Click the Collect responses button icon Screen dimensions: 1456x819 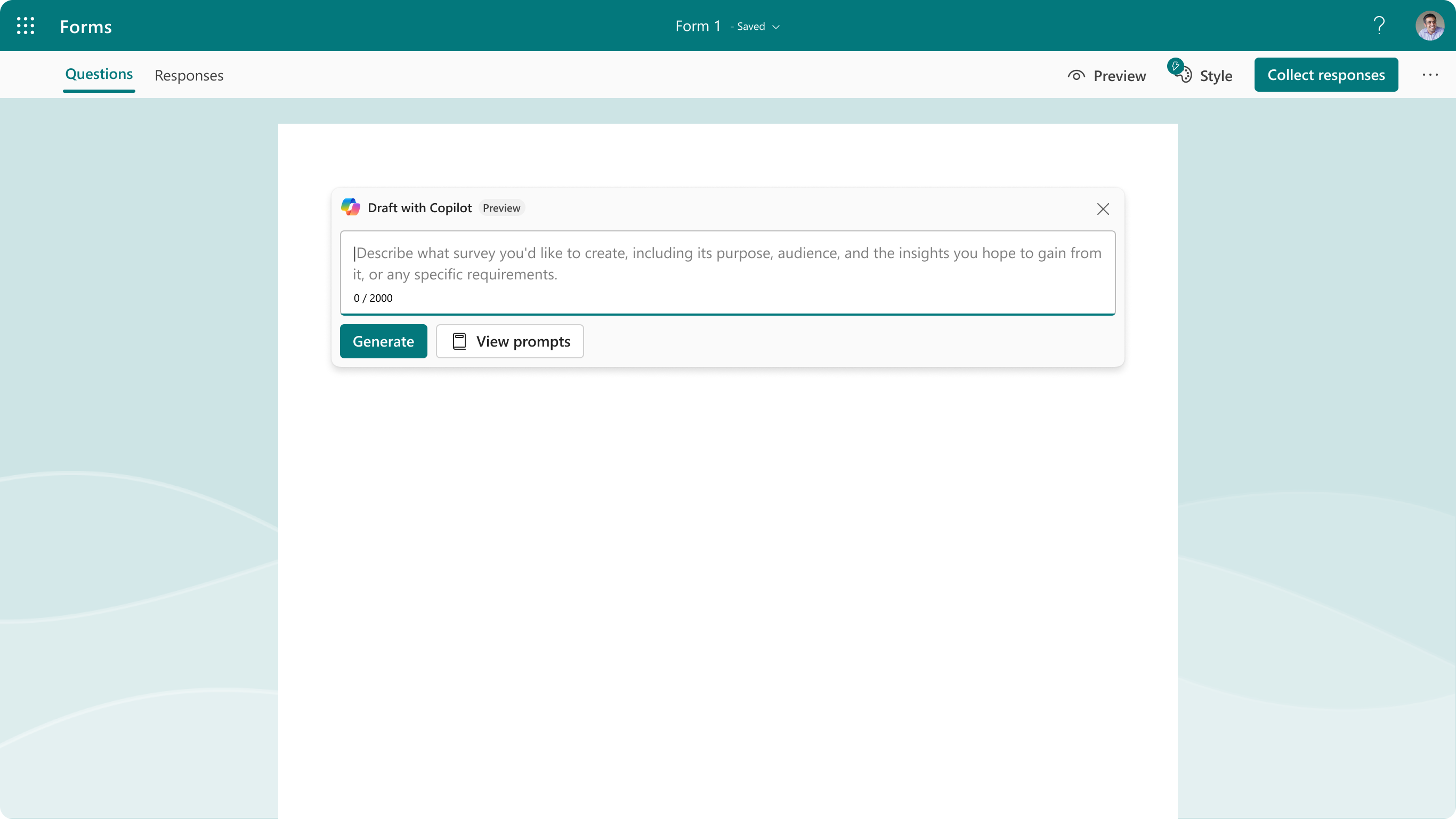[1326, 74]
